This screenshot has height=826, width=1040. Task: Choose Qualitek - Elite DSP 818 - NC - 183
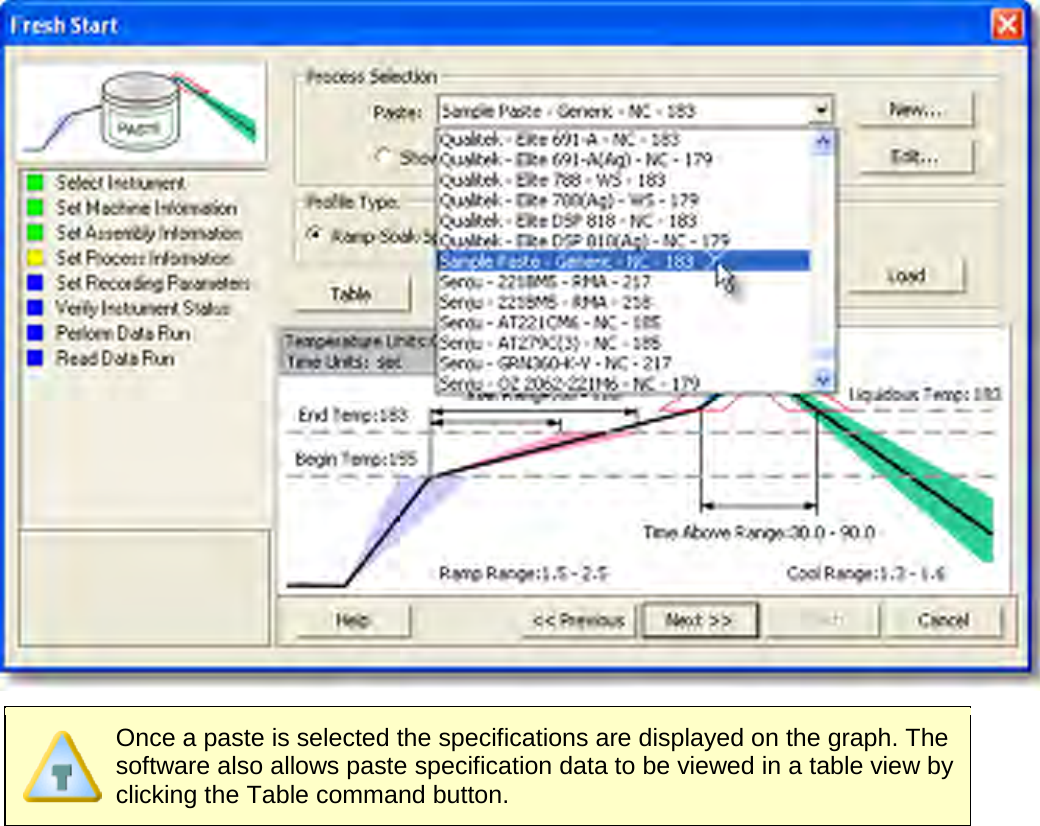pyautogui.click(x=623, y=220)
